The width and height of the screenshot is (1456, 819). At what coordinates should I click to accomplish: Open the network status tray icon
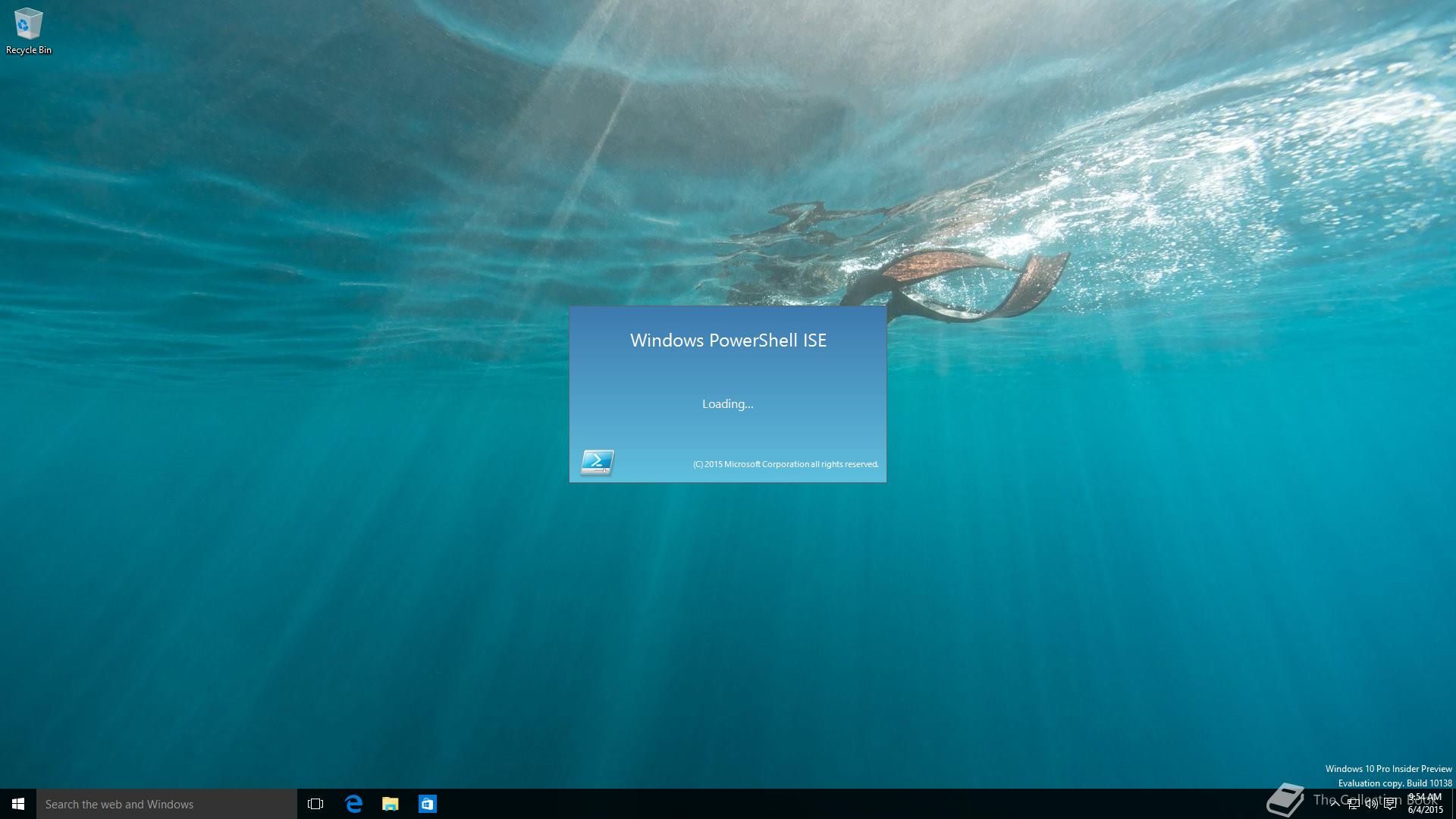[1353, 804]
